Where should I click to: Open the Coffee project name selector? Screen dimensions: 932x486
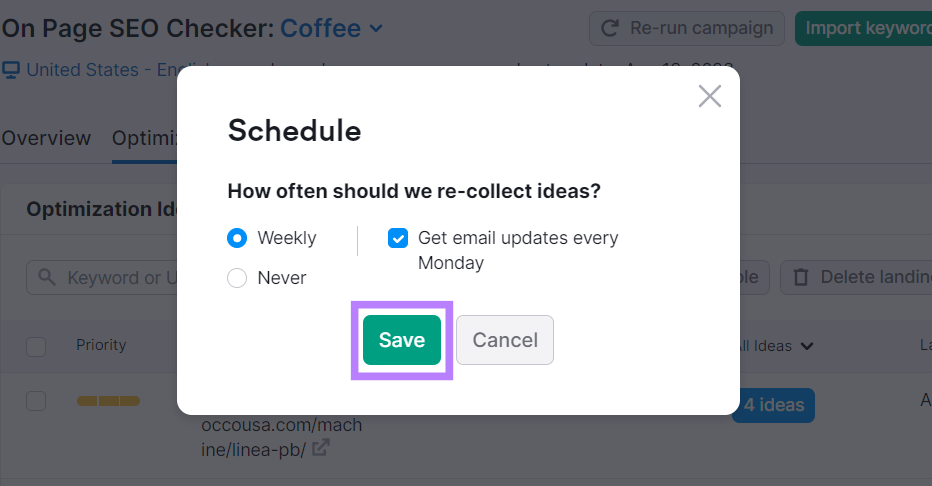pyautogui.click(x=320, y=28)
